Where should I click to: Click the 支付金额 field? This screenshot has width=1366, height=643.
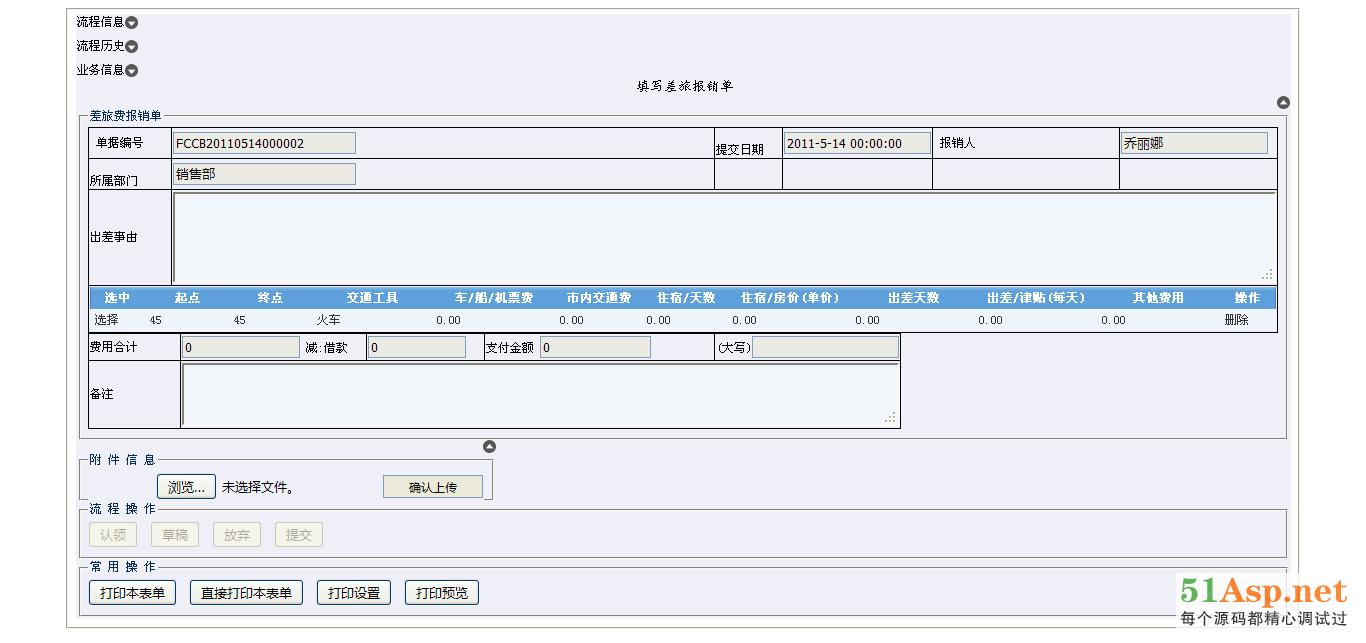595,348
